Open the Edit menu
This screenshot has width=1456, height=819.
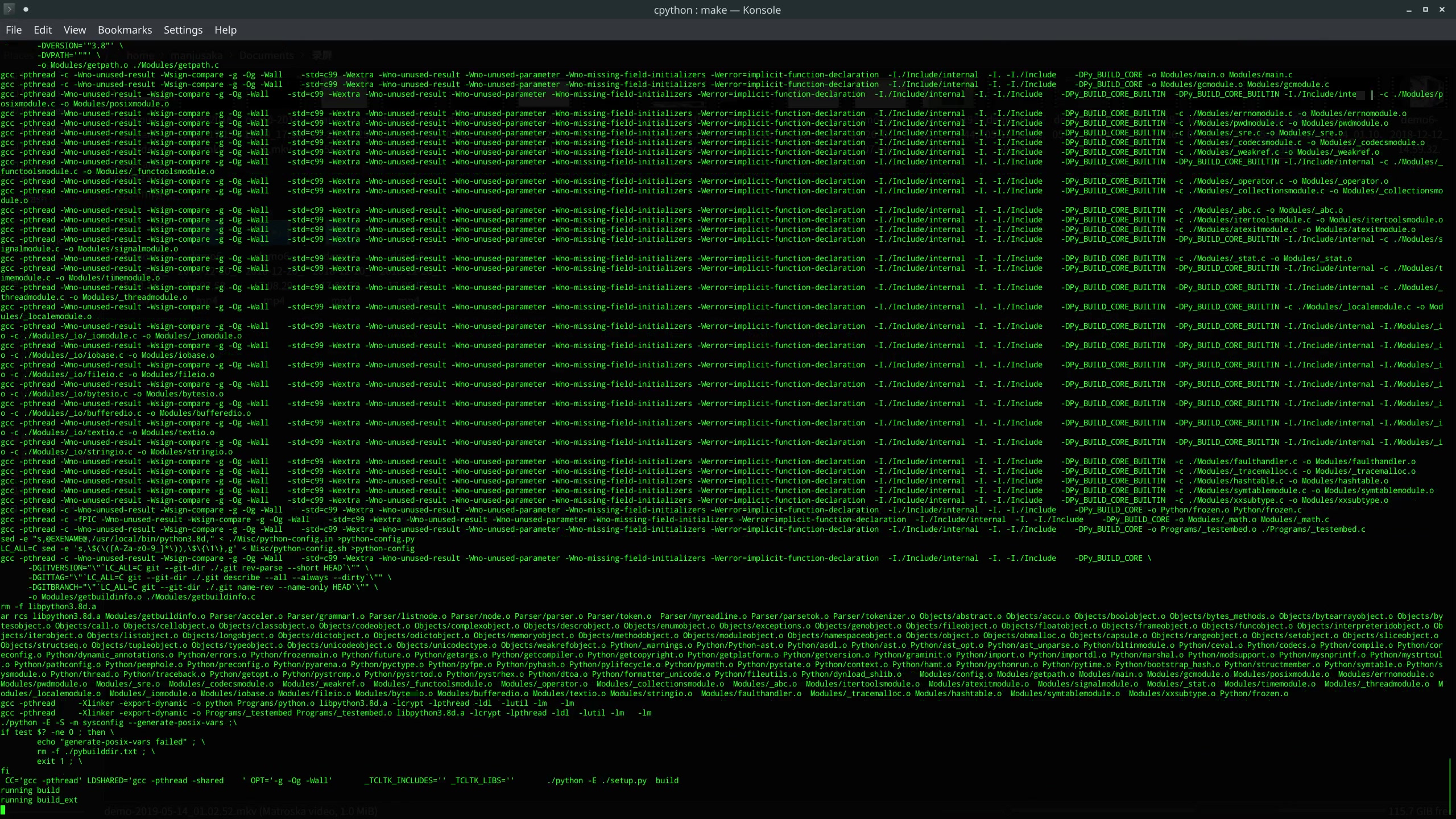click(43, 30)
